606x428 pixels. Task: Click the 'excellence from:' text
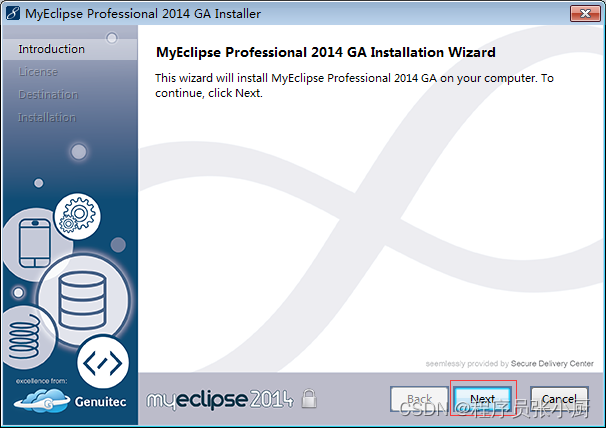point(41,381)
